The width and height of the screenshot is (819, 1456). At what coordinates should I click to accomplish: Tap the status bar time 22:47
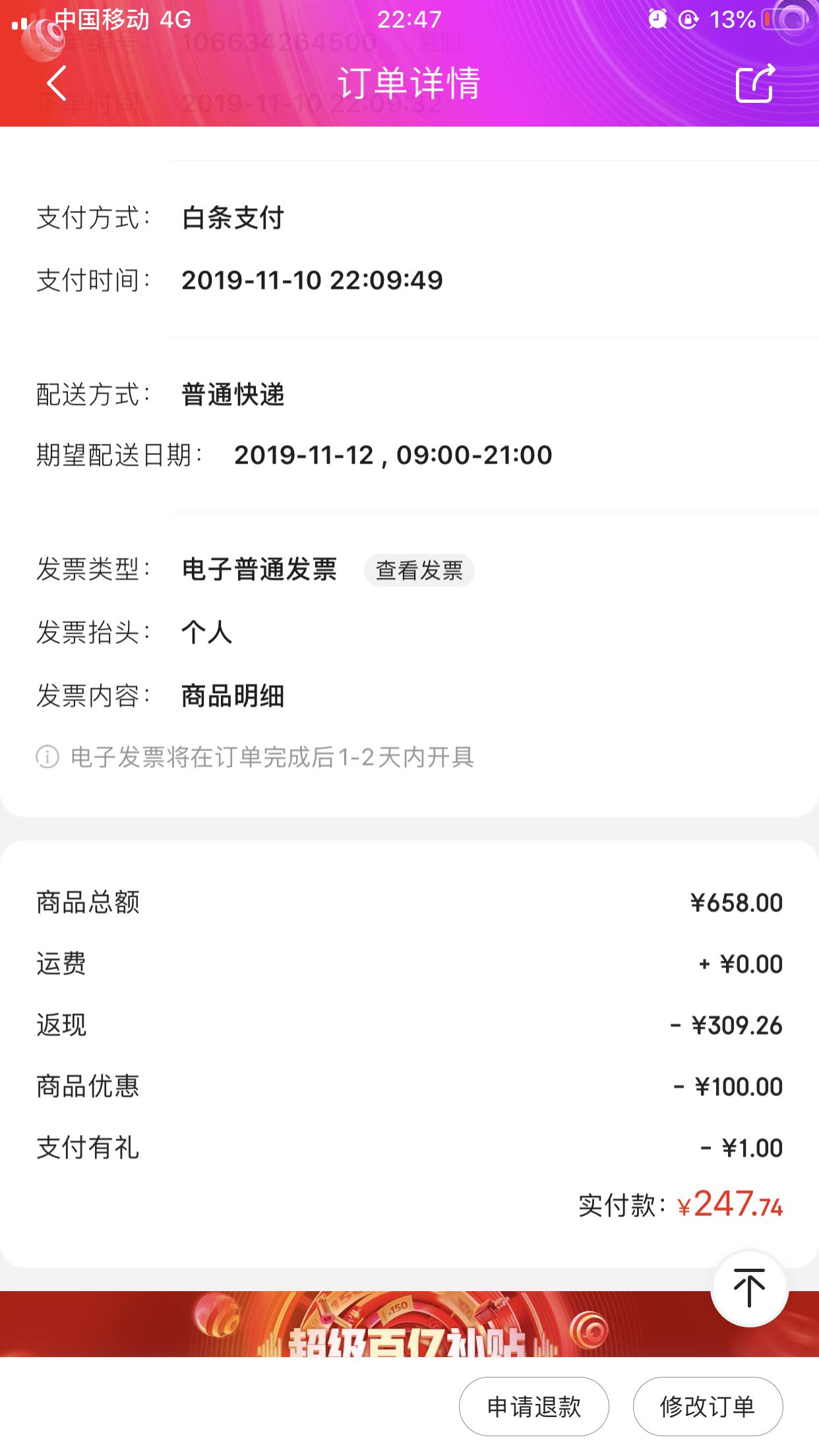409,20
